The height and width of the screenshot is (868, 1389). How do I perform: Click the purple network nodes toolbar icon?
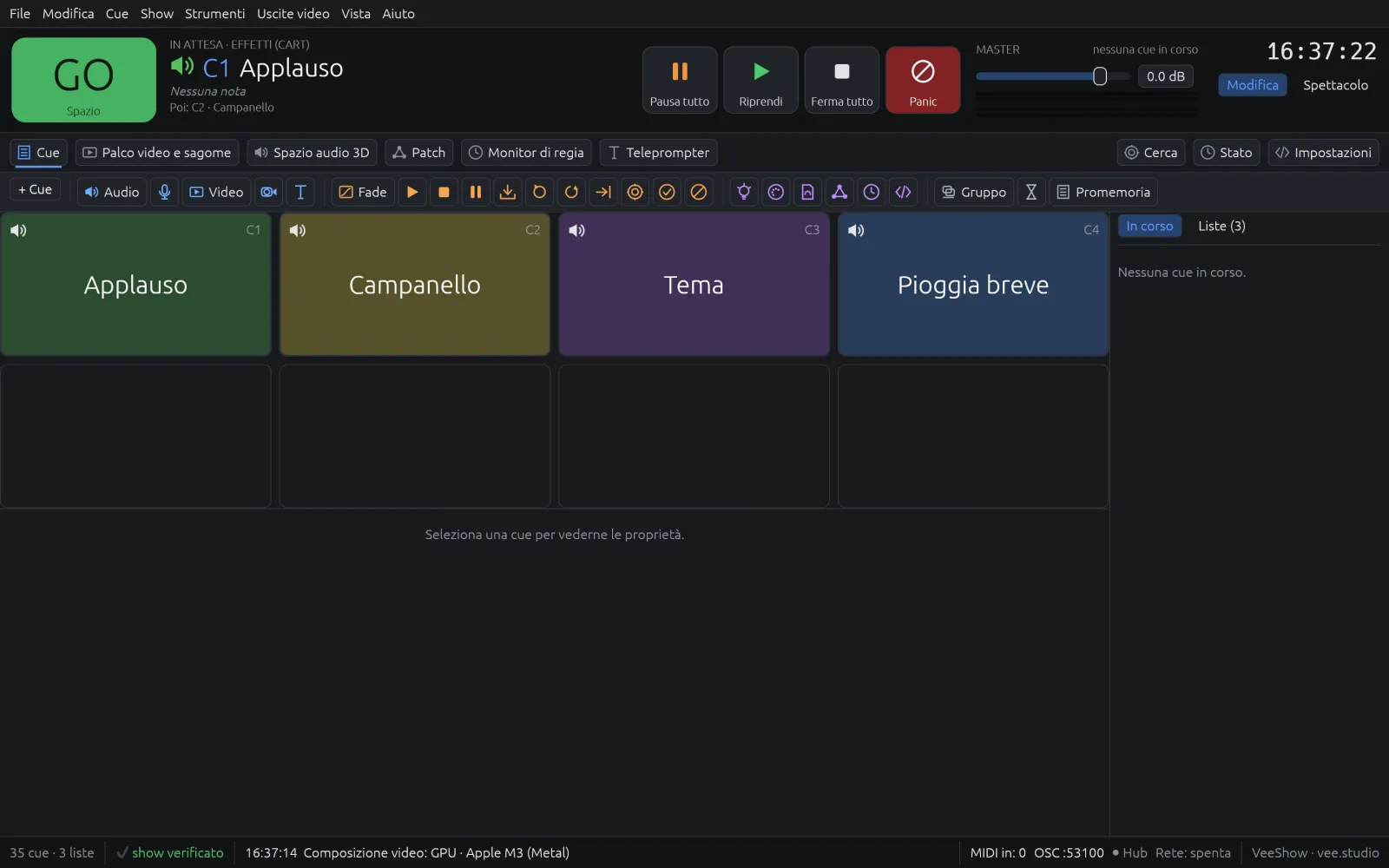click(x=839, y=192)
